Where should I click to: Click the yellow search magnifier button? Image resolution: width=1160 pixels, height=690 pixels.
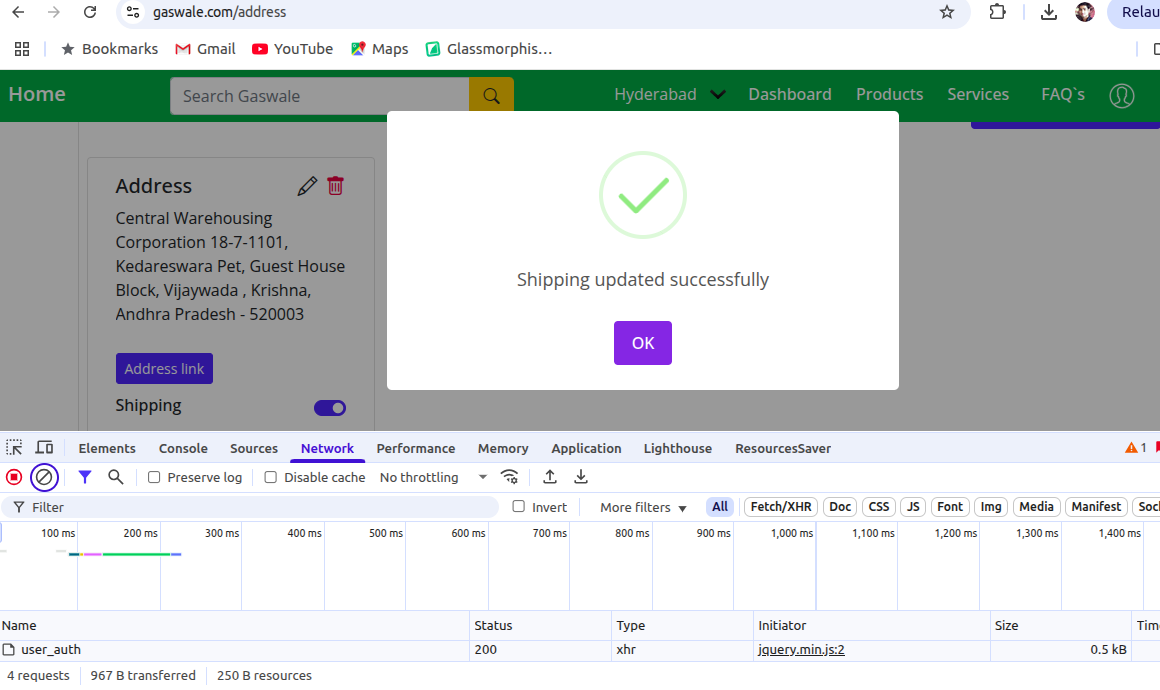(491, 96)
